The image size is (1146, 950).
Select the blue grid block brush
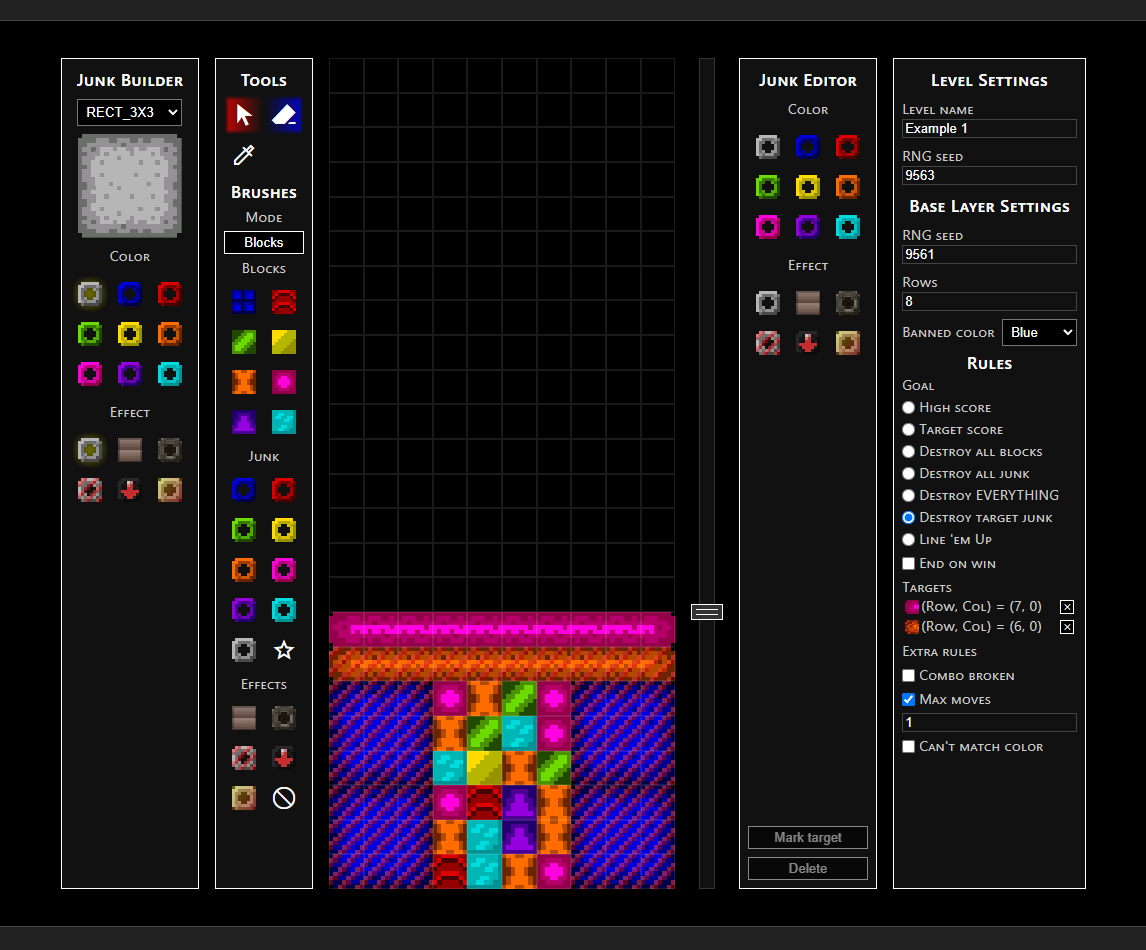click(x=243, y=301)
